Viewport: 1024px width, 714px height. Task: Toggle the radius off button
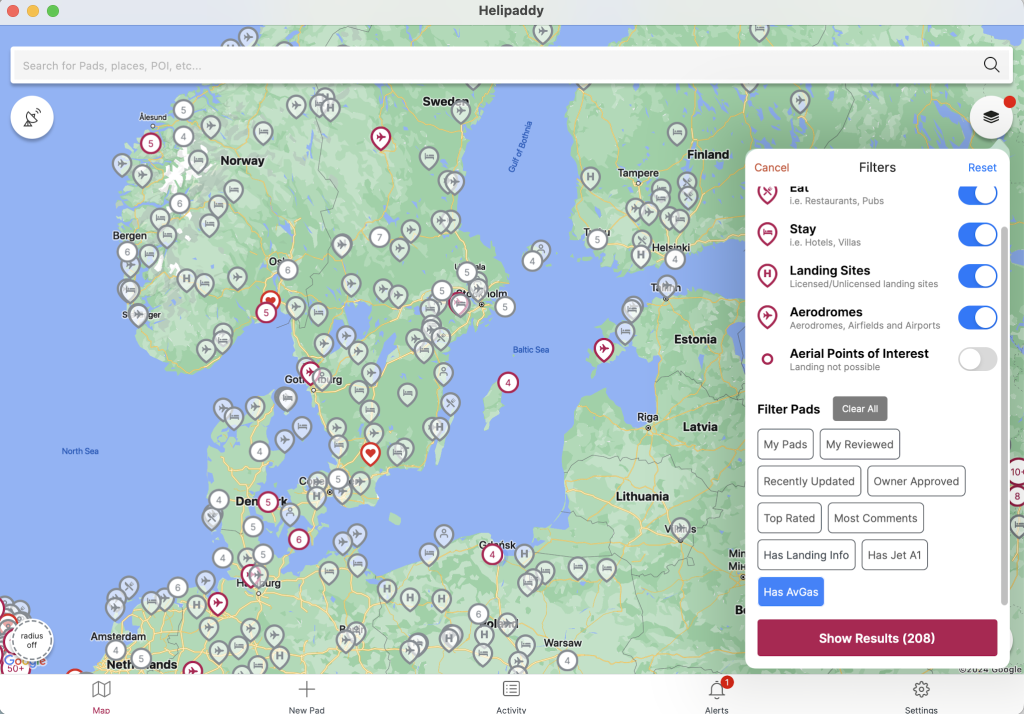click(x=31, y=639)
